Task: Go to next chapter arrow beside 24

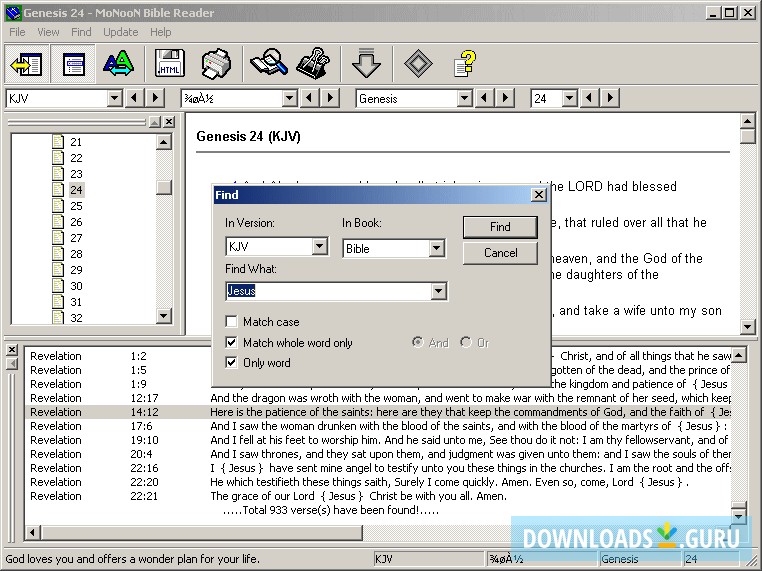Action: [x=610, y=98]
